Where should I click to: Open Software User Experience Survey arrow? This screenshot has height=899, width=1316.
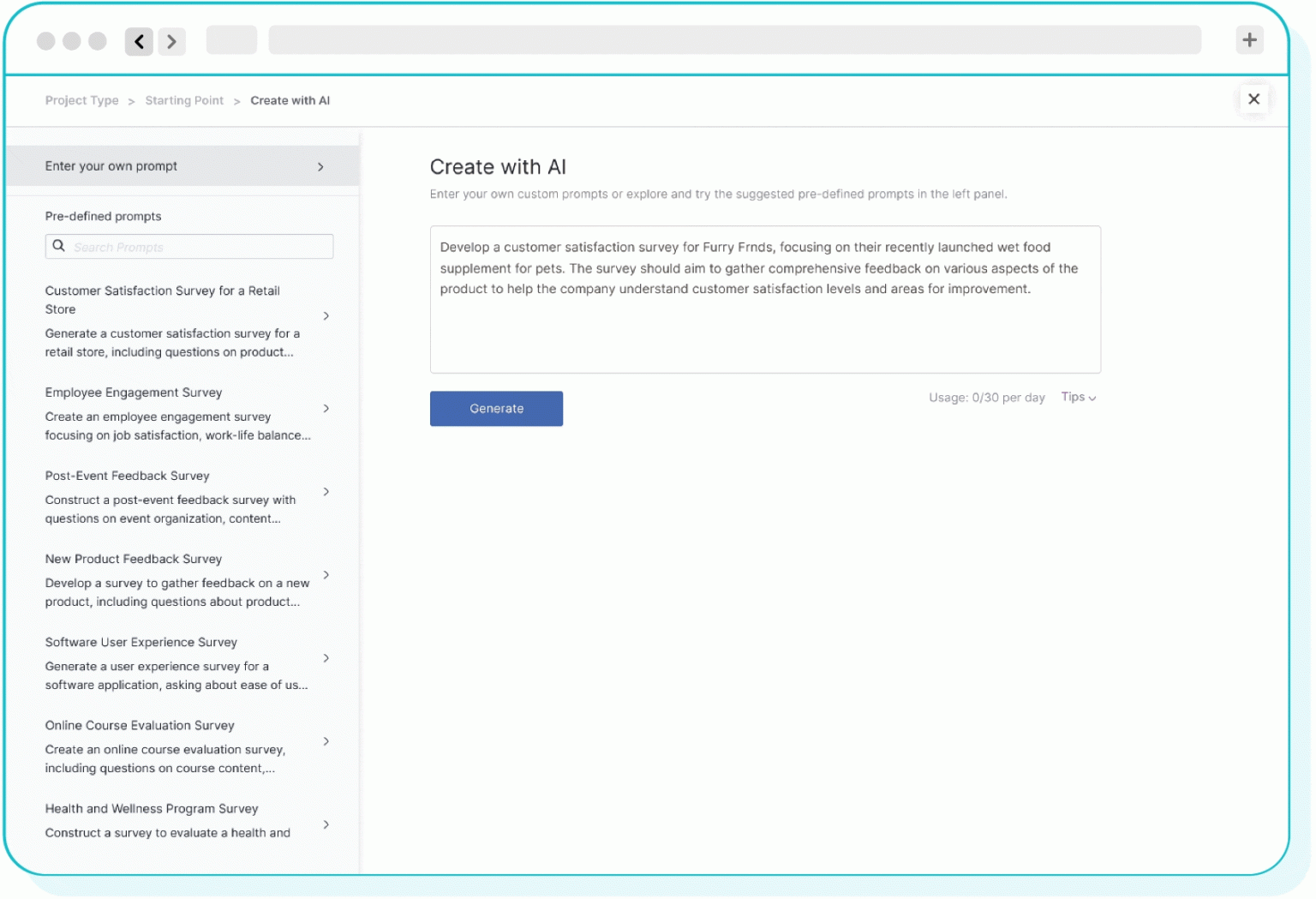(x=326, y=658)
